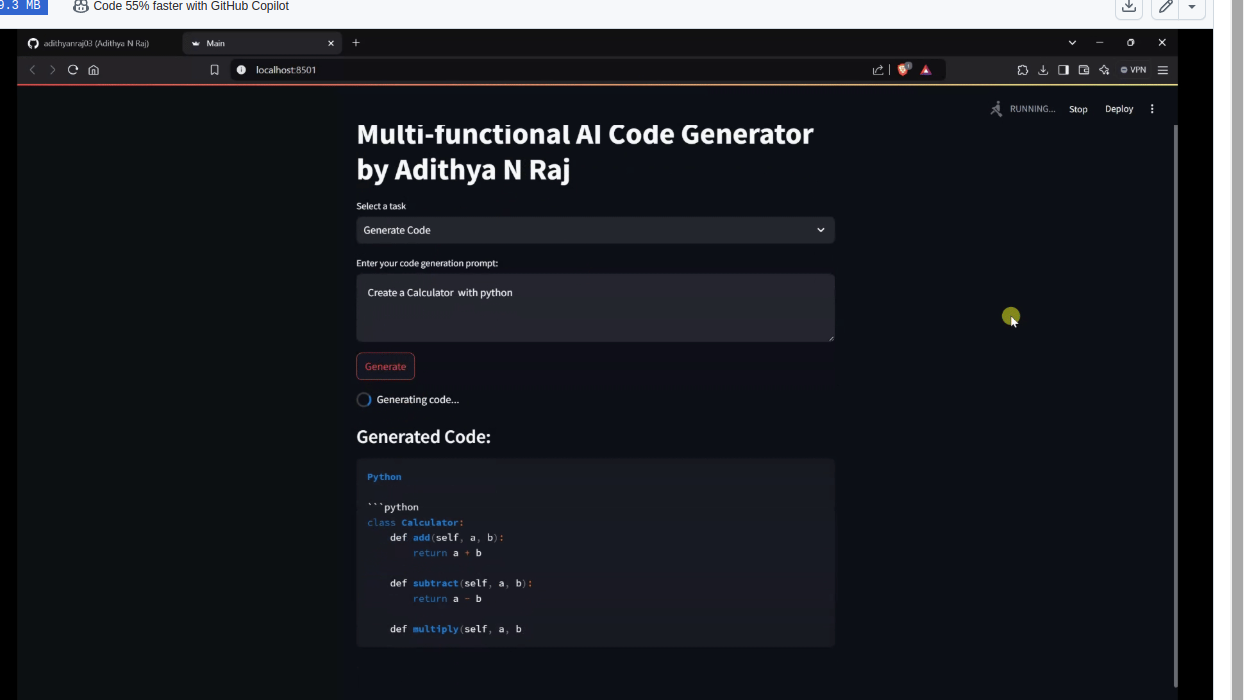Open Brave Rewards triangle icon
This screenshot has width=1244, height=700.
[926, 70]
